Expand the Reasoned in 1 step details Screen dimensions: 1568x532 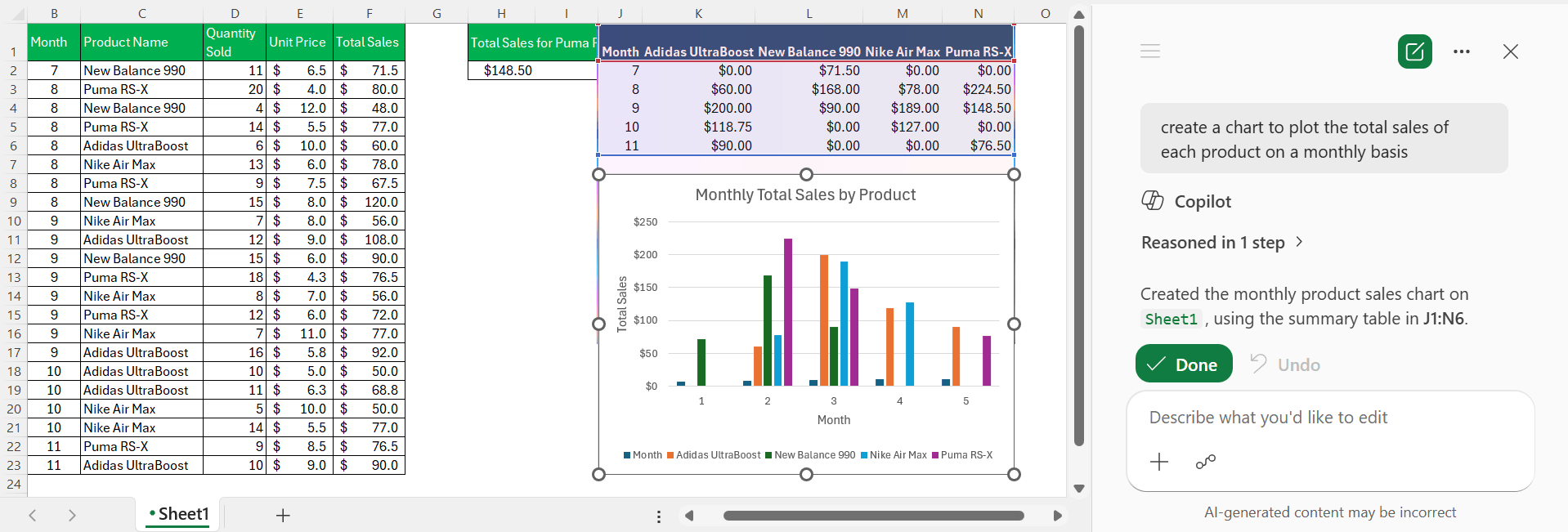click(x=1221, y=243)
